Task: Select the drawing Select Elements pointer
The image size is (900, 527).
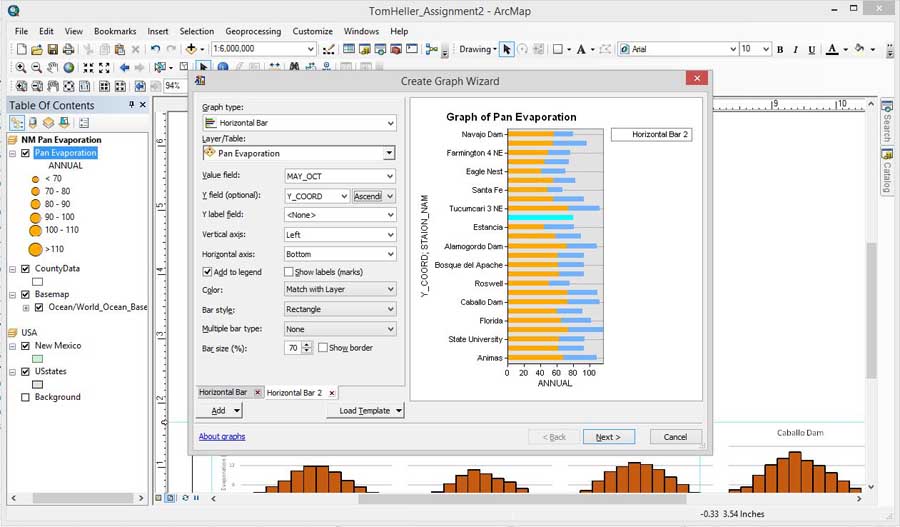Action: click(x=506, y=49)
